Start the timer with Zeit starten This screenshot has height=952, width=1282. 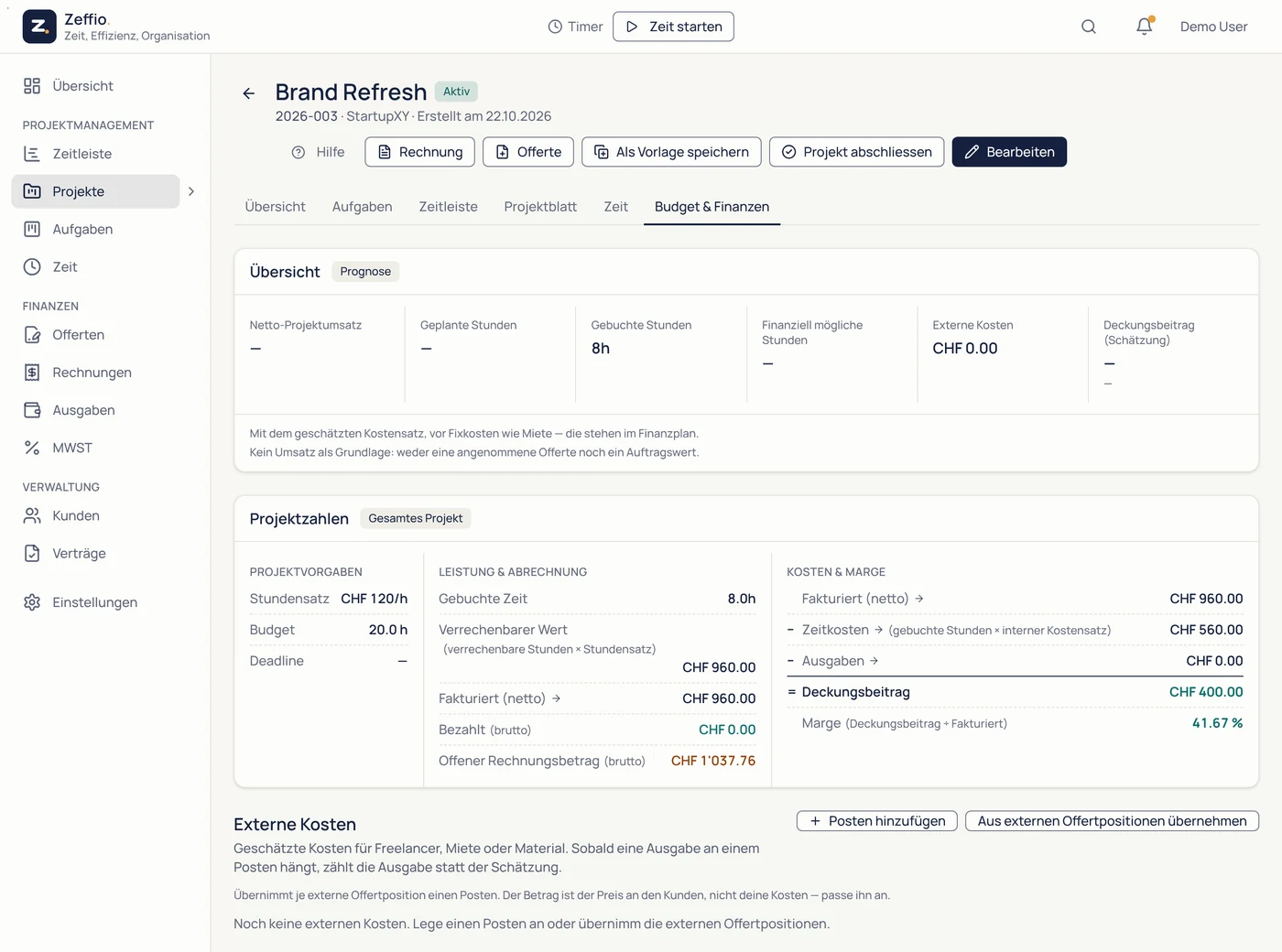(673, 27)
